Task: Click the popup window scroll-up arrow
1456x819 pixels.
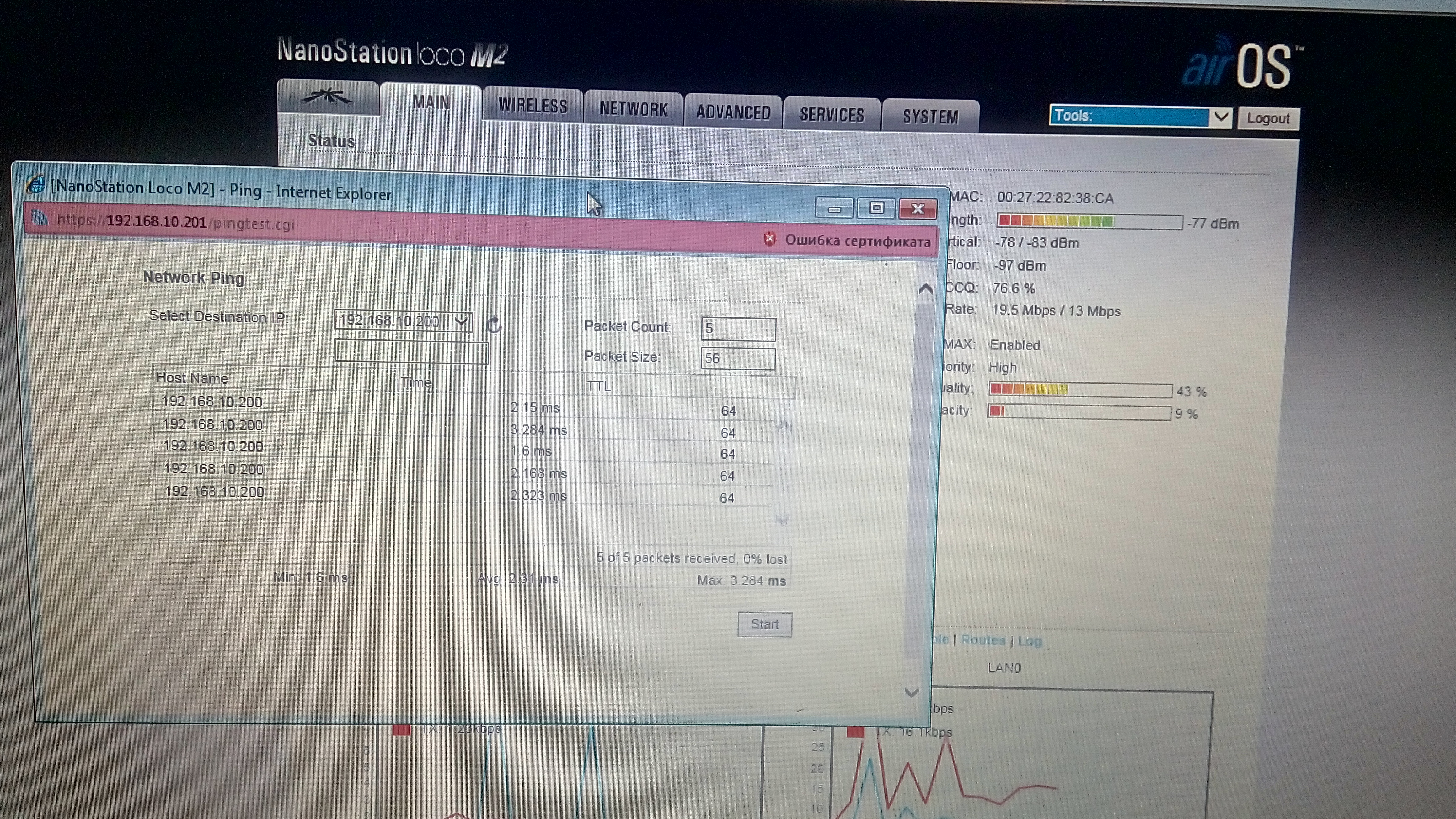Action: click(x=925, y=289)
